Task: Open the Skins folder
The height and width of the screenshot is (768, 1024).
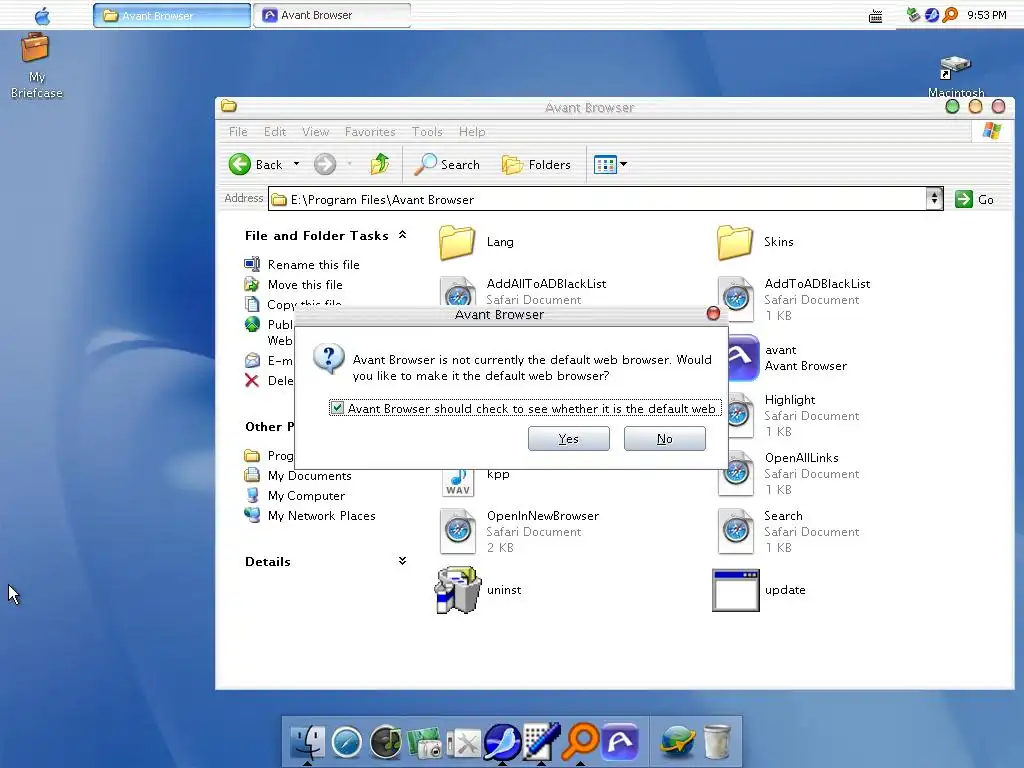Action: click(x=755, y=242)
